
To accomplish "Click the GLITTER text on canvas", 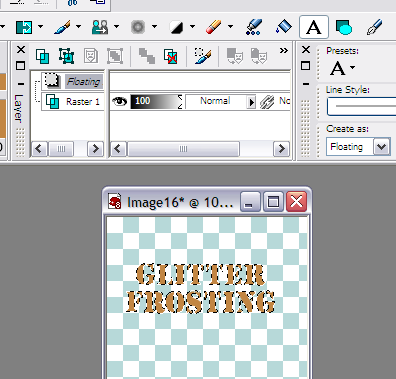I will [x=200, y=275].
